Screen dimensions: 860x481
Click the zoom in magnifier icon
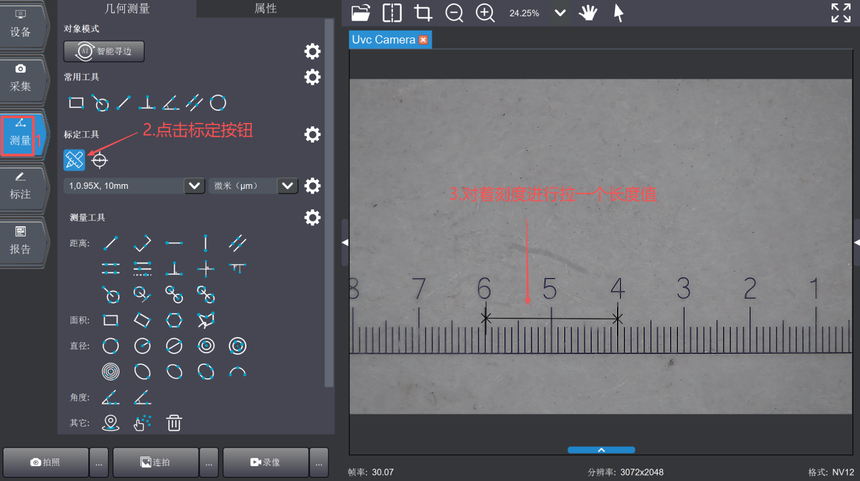tap(486, 13)
